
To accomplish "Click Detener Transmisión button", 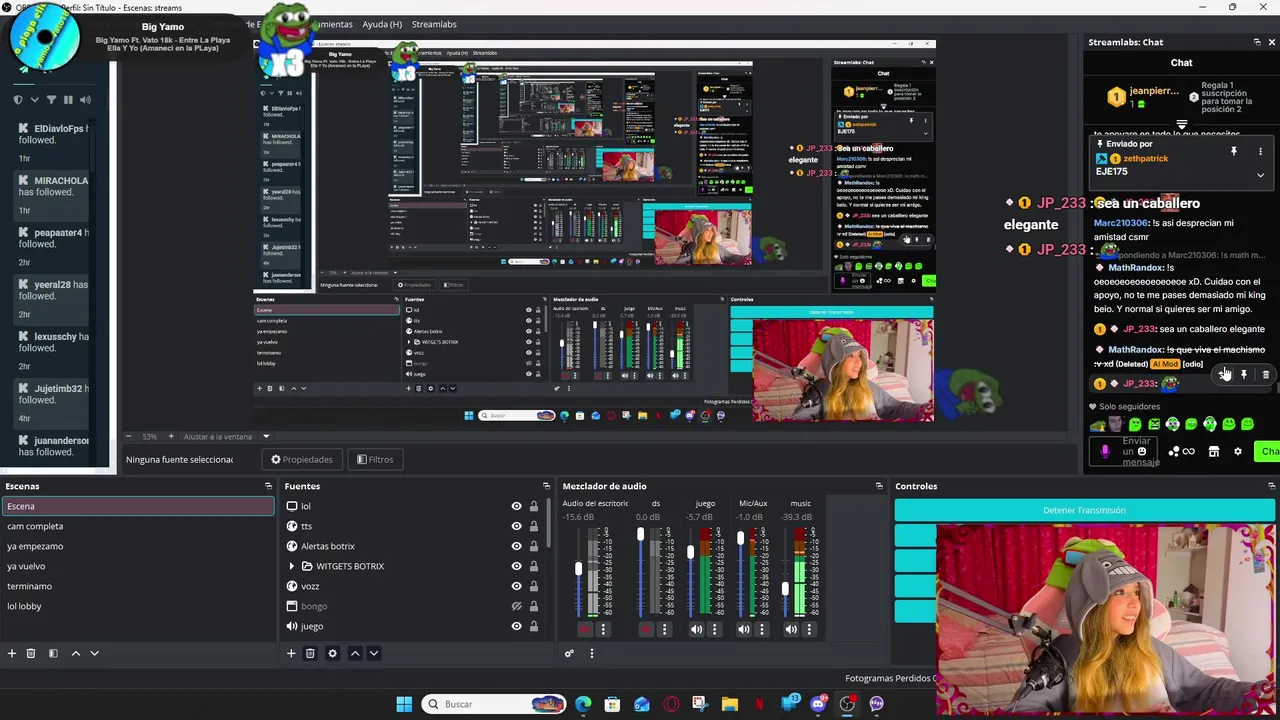I will coord(1084,510).
